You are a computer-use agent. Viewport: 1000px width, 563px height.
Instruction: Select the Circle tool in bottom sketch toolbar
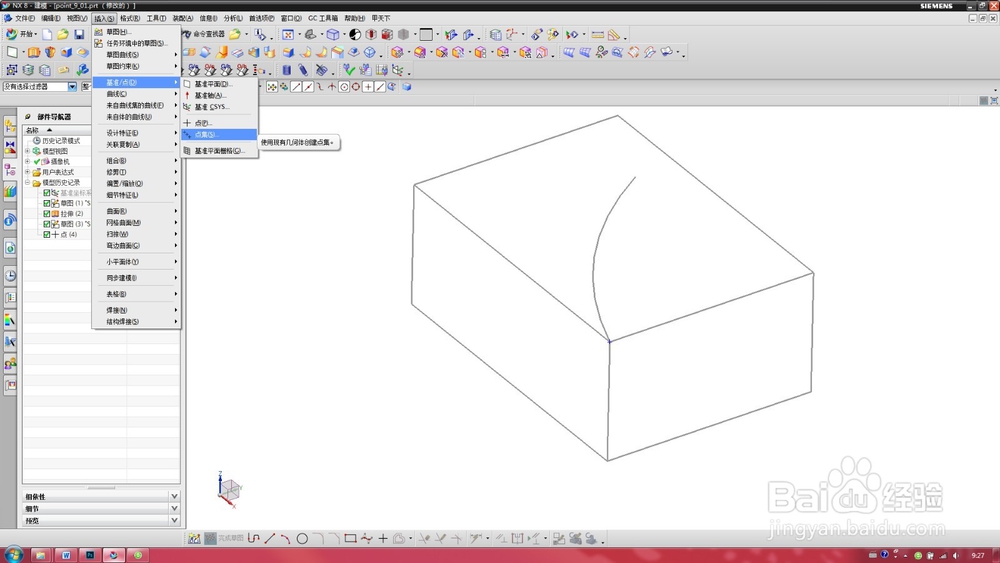pyautogui.click(x=302, y=539)
